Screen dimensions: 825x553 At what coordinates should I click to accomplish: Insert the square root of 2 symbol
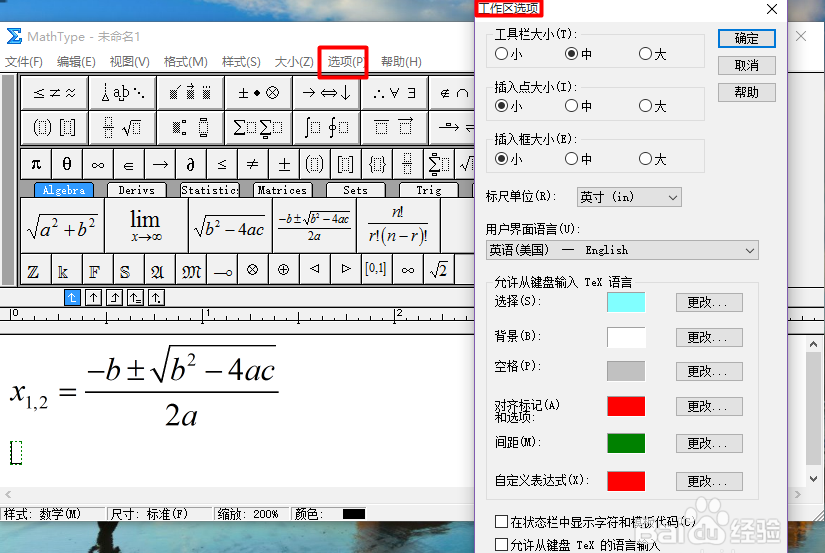(438, 270)
